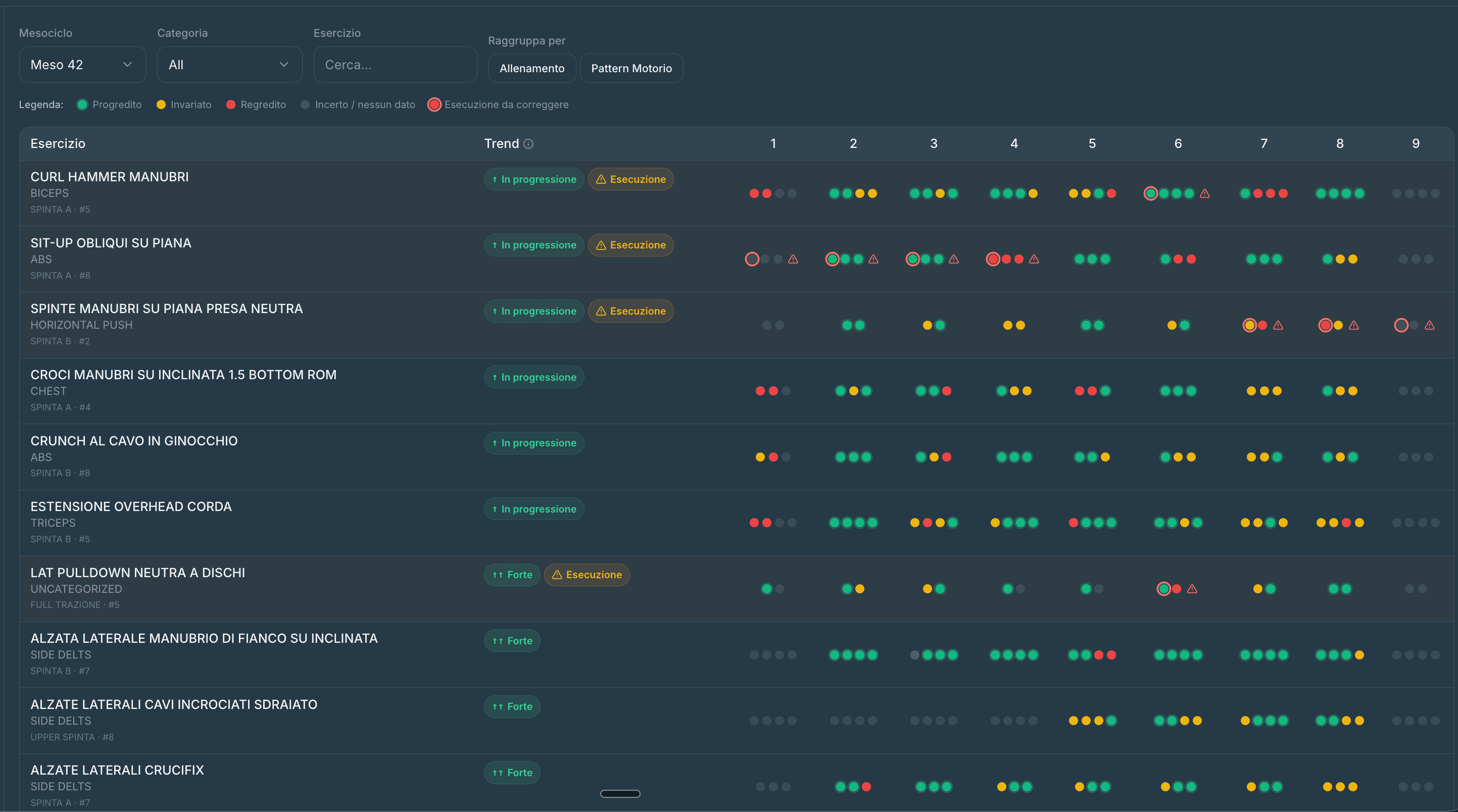
Task: Click the red-ringed week 6 dot for Lat Pulldown
Action: 1163,589
